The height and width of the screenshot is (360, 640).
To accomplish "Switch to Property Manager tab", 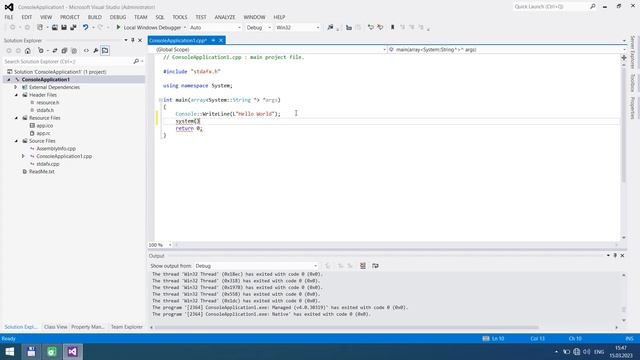I will click(88, 327).
